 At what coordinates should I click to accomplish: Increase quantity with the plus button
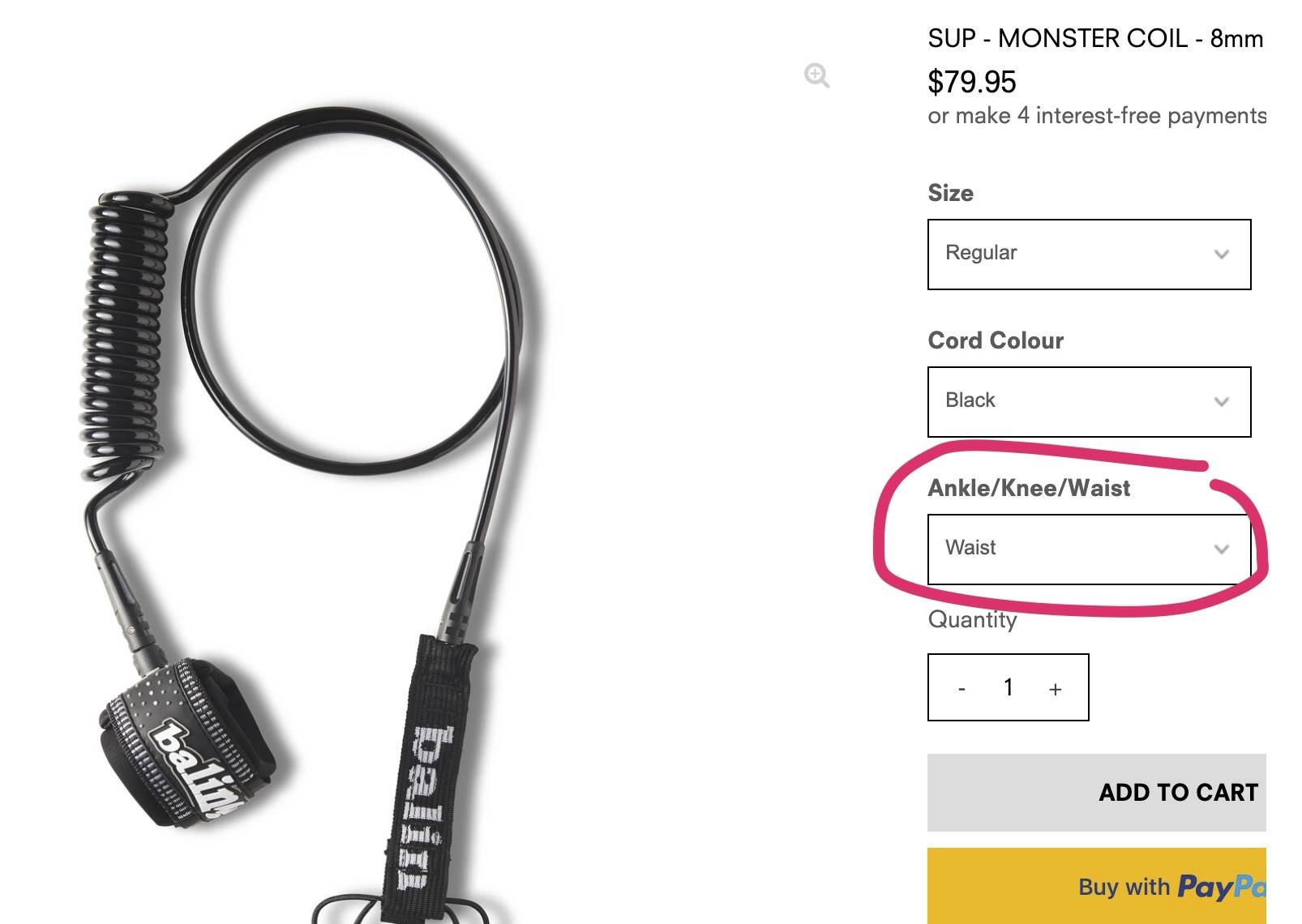[1055, 689]
